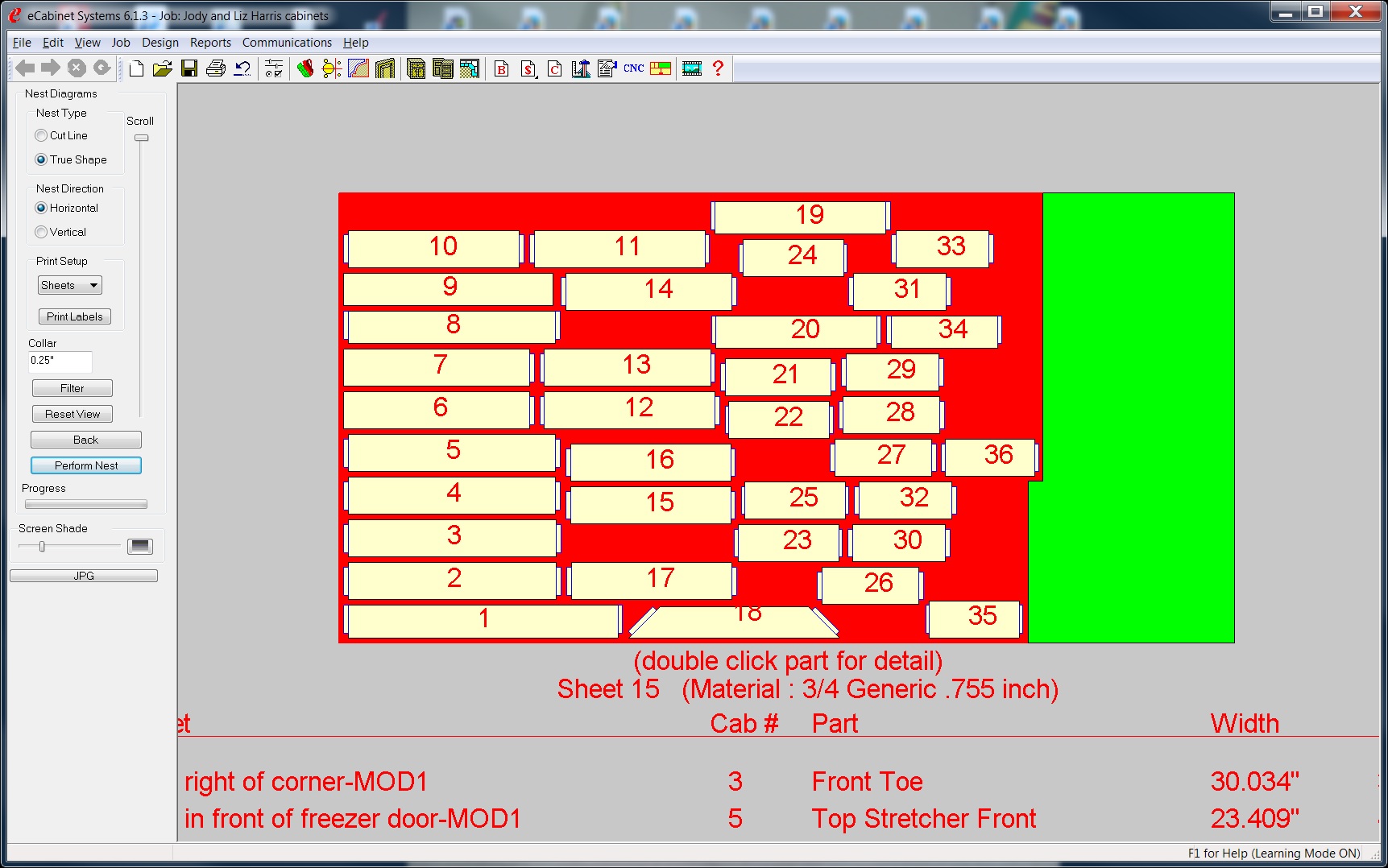Click the Undo arrow icon

coord(242,69)
